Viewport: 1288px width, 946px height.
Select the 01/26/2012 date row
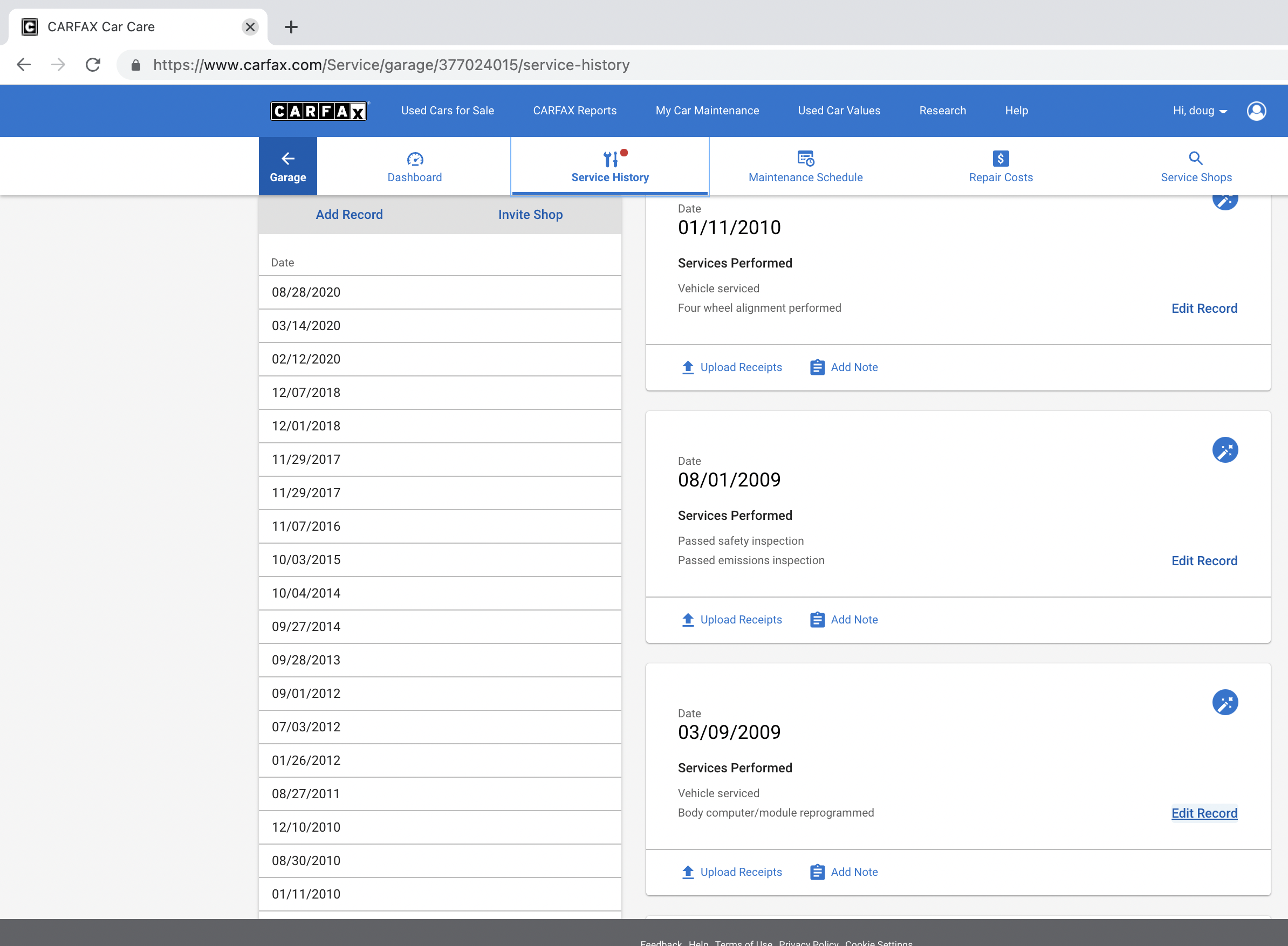click(x=440, y=760)
